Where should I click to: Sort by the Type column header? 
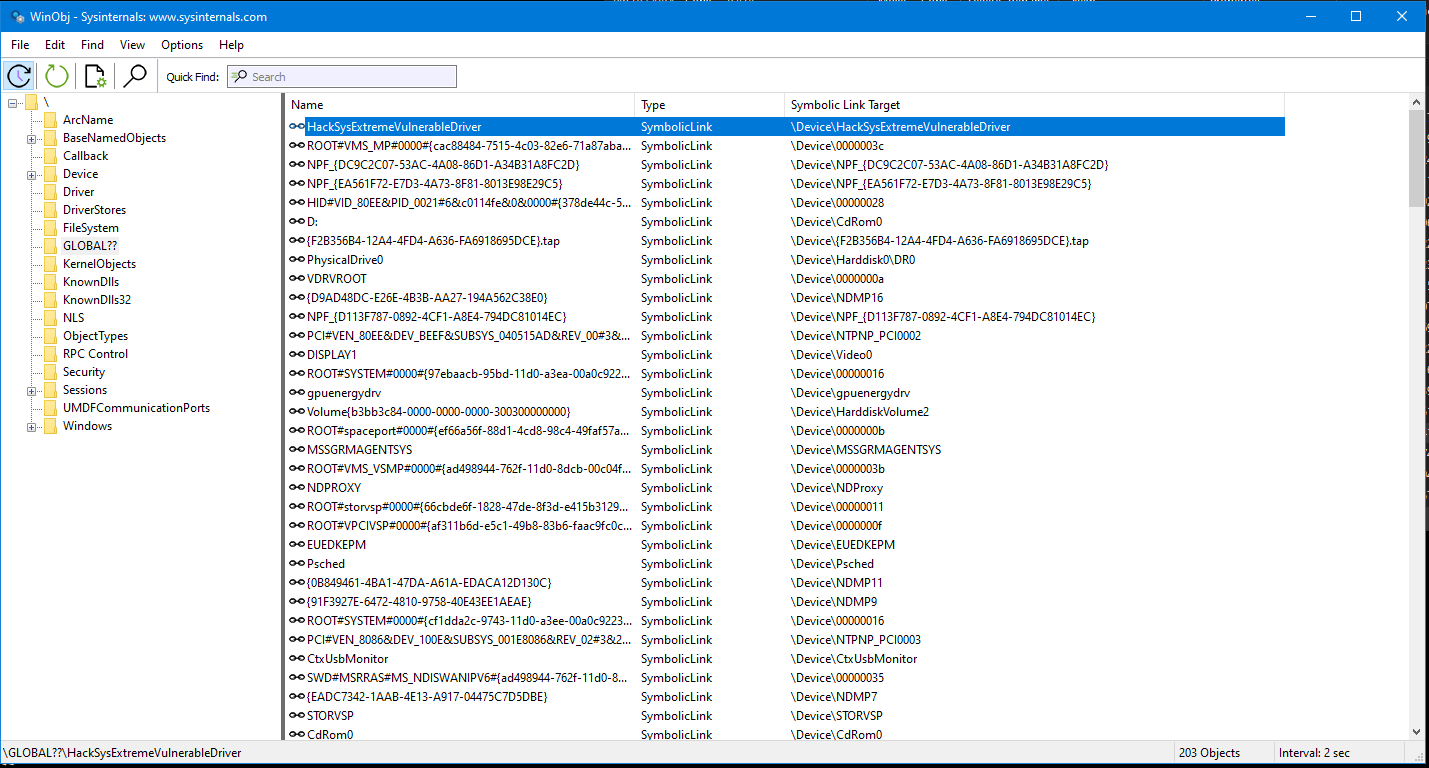pos(710,105)
